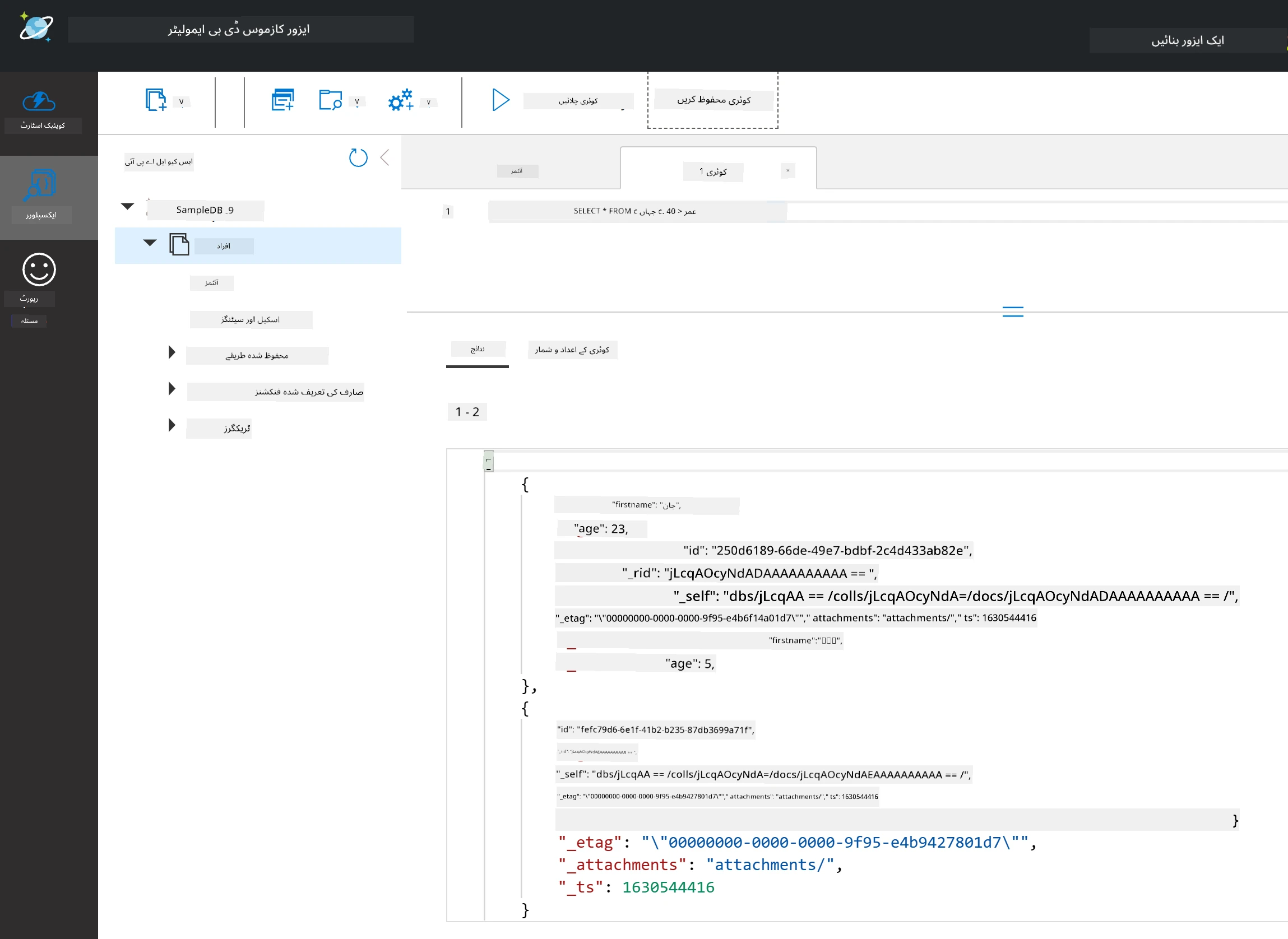Image resolution: width=1288 pixels, height=939 pixels.
Task: Click the Open Query folder icon
Action: (330, 100)
